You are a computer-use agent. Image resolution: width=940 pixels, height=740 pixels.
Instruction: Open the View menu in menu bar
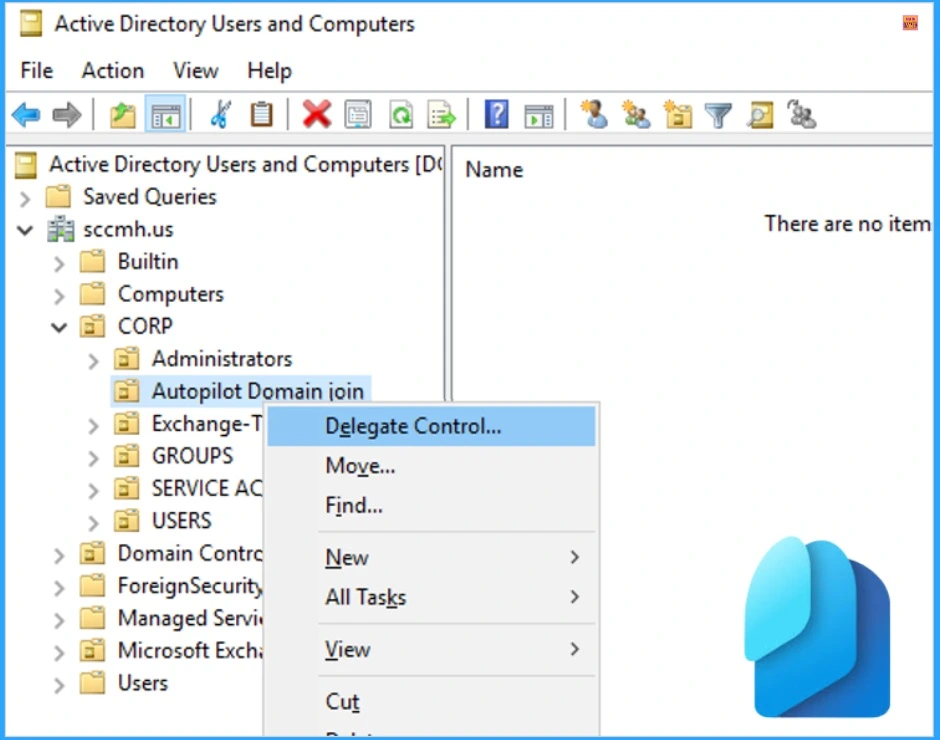tap(195, 71)
